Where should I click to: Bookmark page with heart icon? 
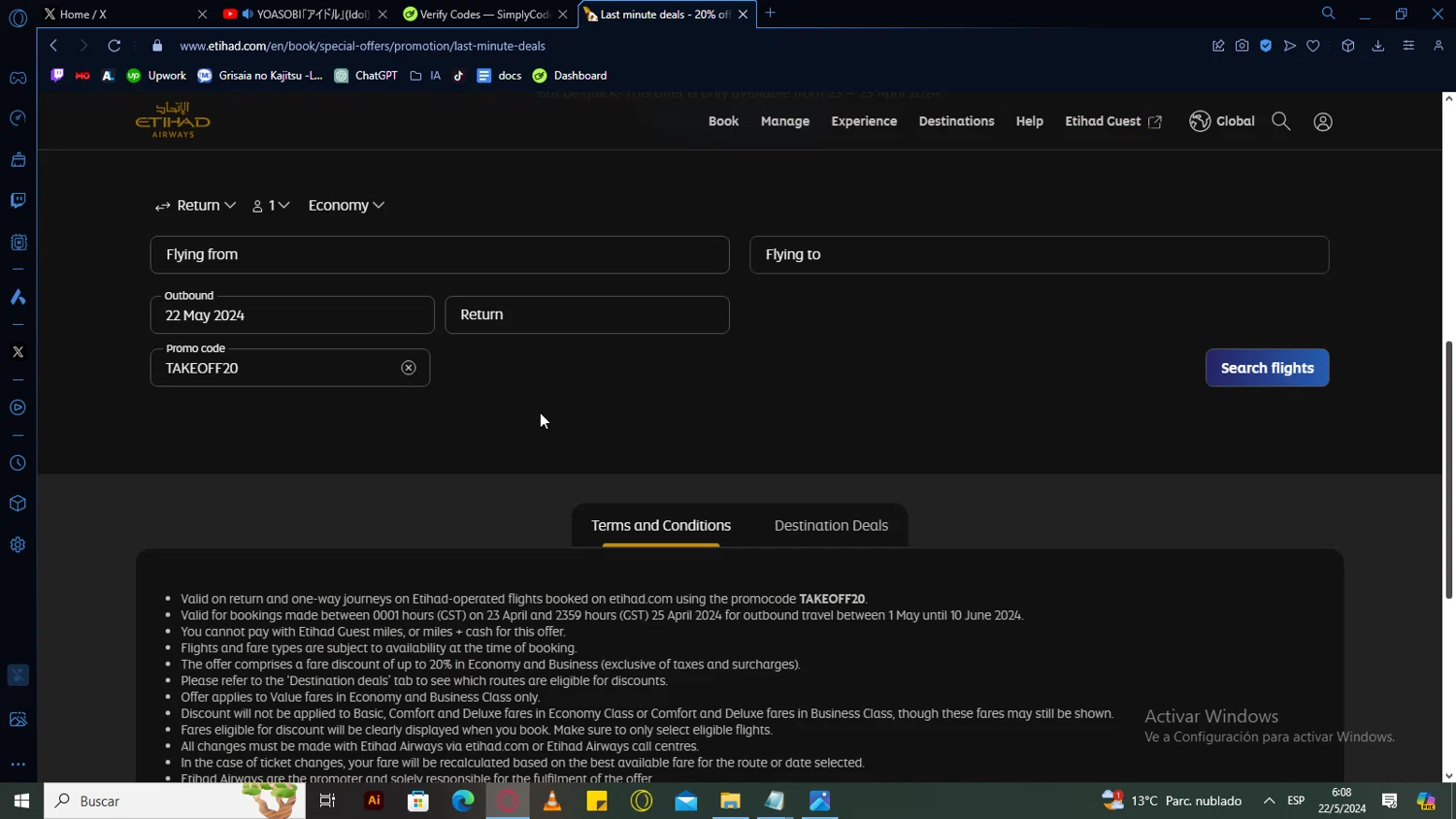click(x=1313, y=46)
